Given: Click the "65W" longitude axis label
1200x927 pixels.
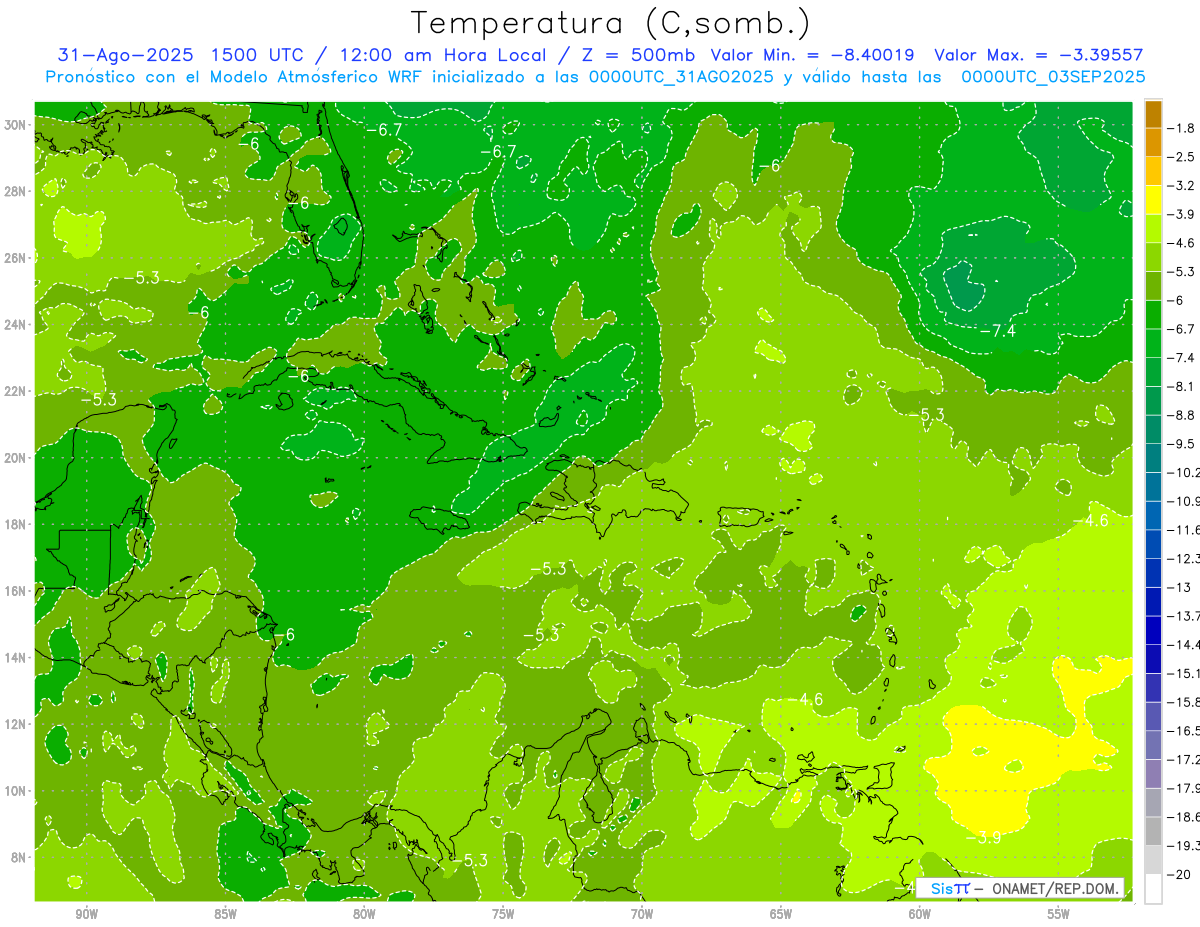Looking at the screenshot, I should (x=781, y=915).
